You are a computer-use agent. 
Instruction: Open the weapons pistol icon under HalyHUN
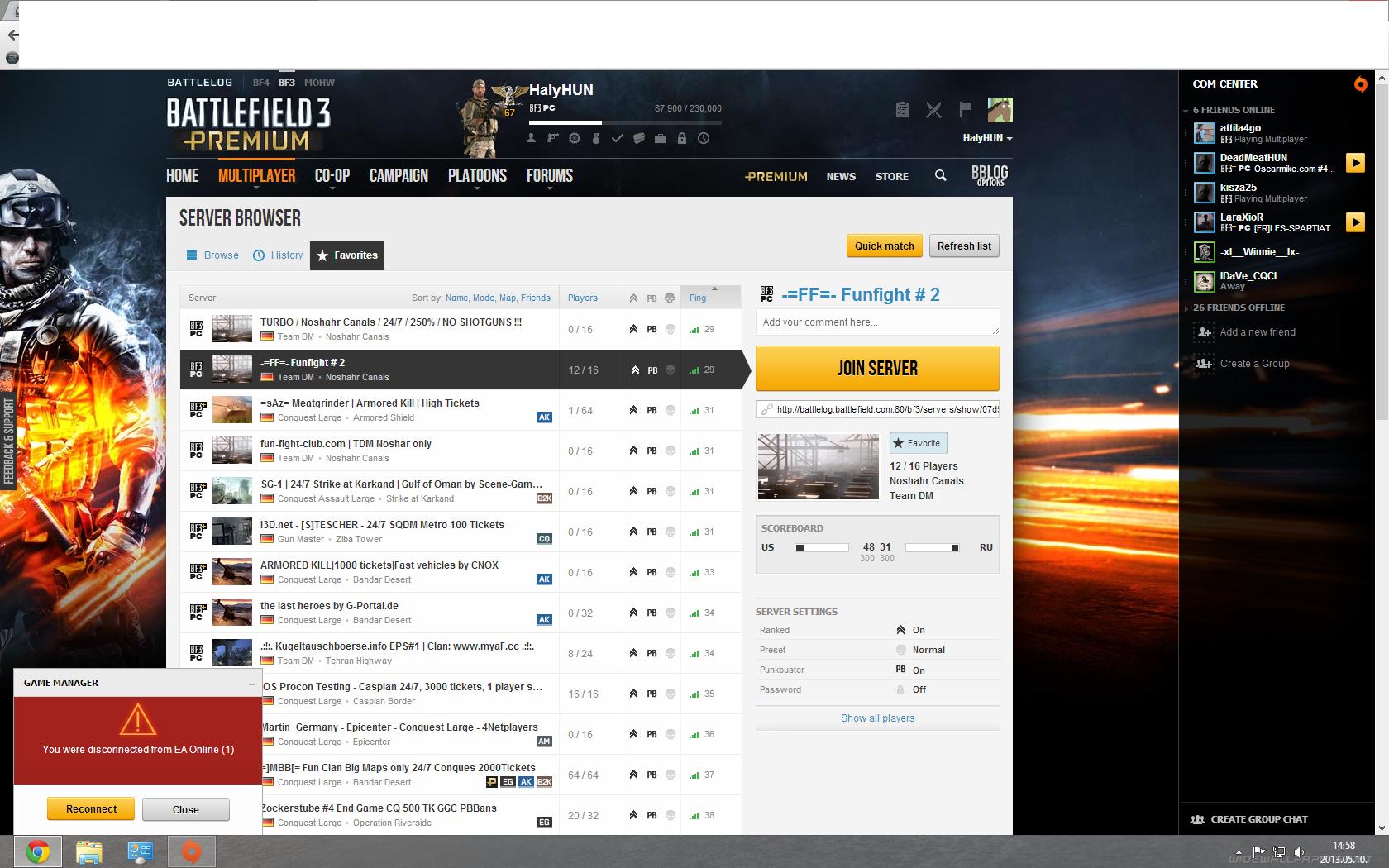click(552, 138)
